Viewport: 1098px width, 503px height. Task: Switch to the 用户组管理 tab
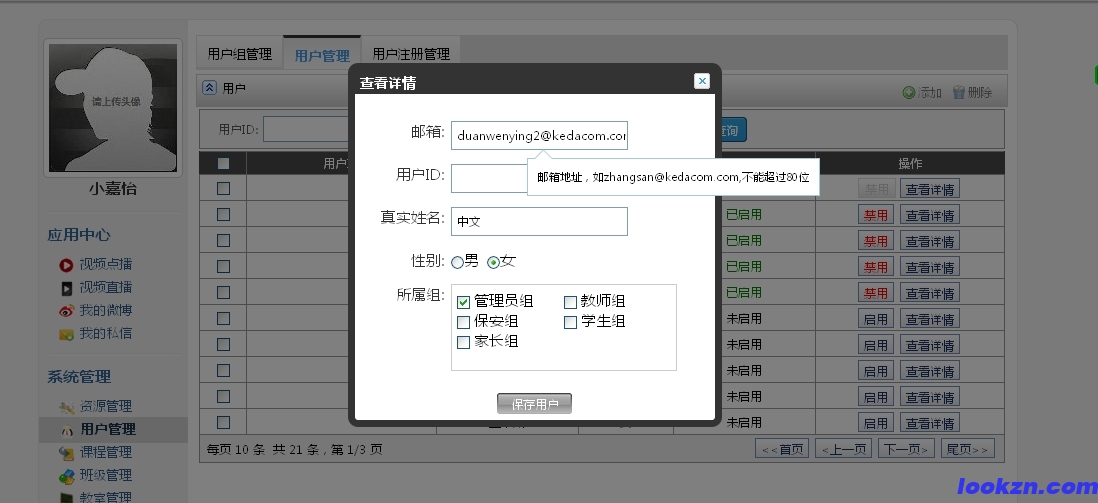239,54
